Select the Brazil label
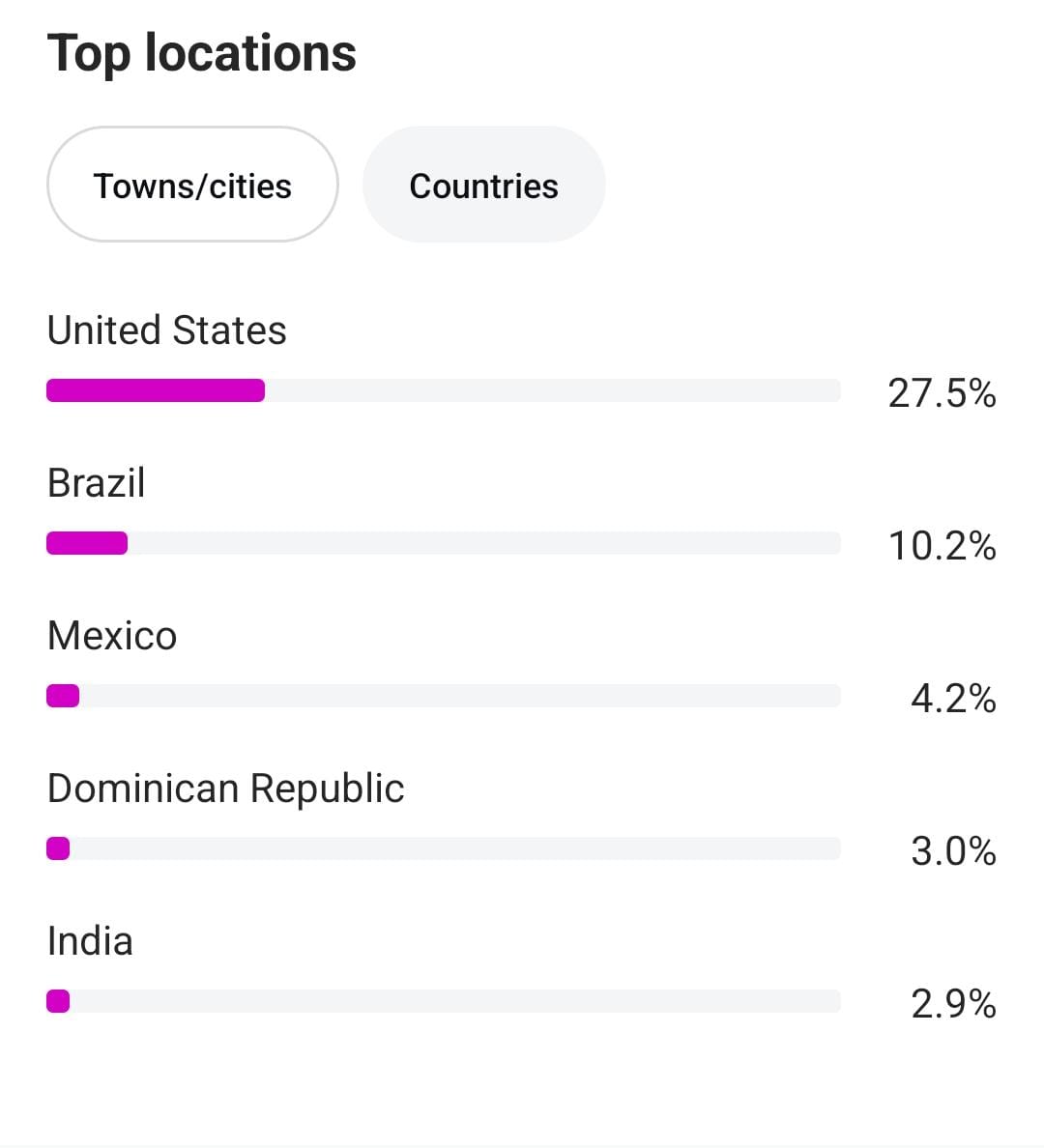 tap(96, 483)
